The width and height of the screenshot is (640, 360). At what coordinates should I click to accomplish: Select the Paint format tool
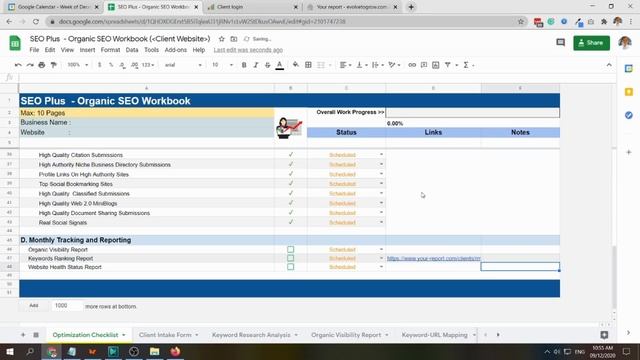coord(53,65)
